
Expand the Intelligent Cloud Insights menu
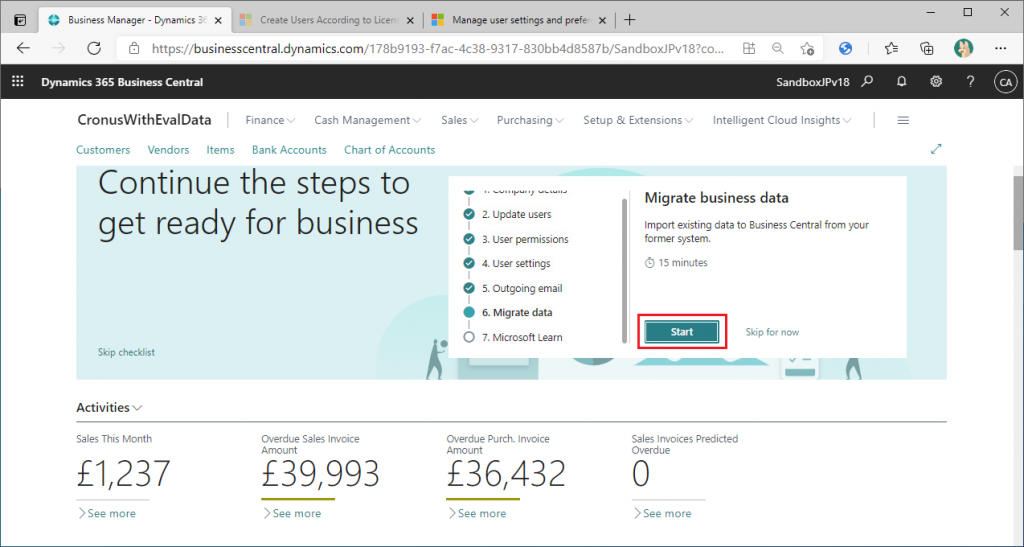[x=782, y=120]
